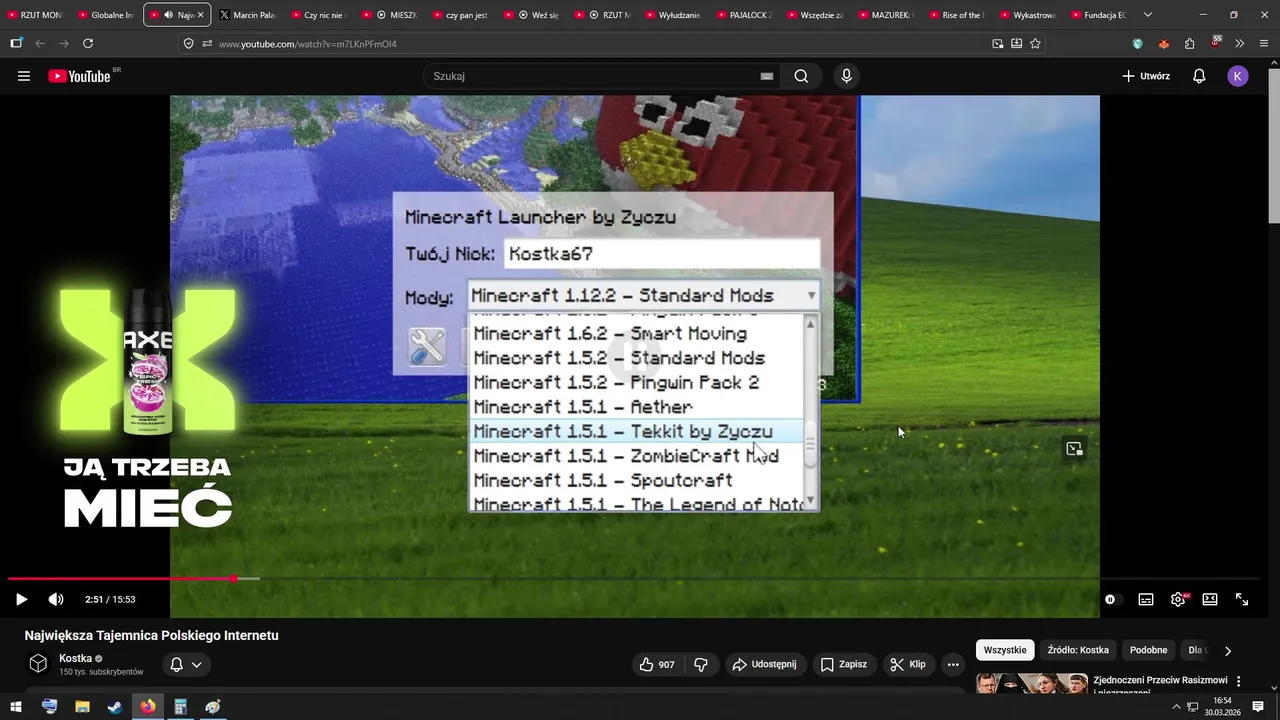The height and width of the screenshot is (720, 1280).
Task: Open Kostka channel avatar
Action: tap(38, 664)
